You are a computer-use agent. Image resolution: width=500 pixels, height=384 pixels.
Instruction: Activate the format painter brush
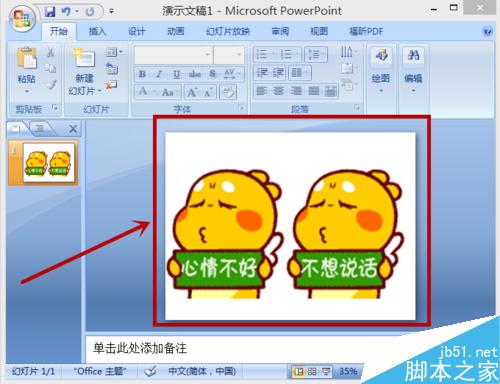51,84
